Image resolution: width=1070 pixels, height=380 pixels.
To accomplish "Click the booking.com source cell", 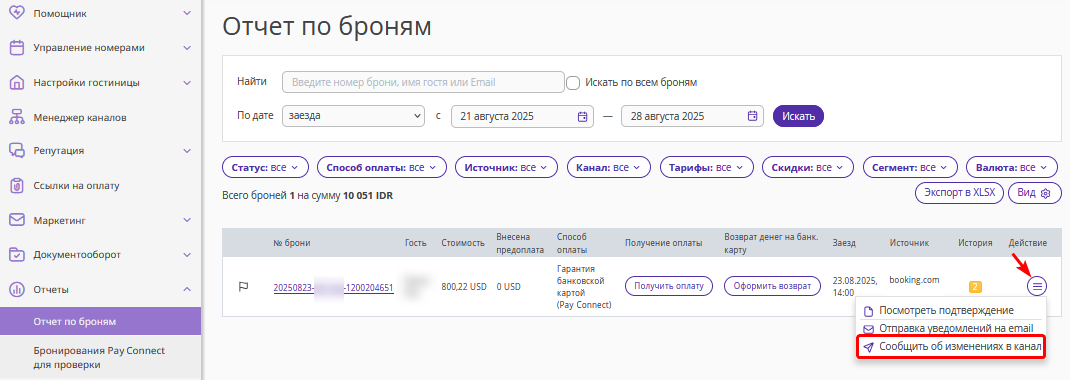I will pos(914,280).
